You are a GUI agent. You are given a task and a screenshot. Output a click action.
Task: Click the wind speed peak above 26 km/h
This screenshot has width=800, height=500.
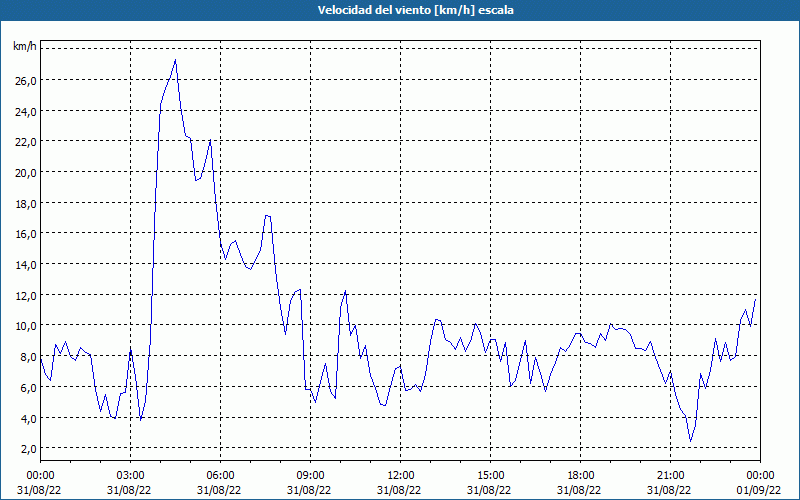coord(175,60)
